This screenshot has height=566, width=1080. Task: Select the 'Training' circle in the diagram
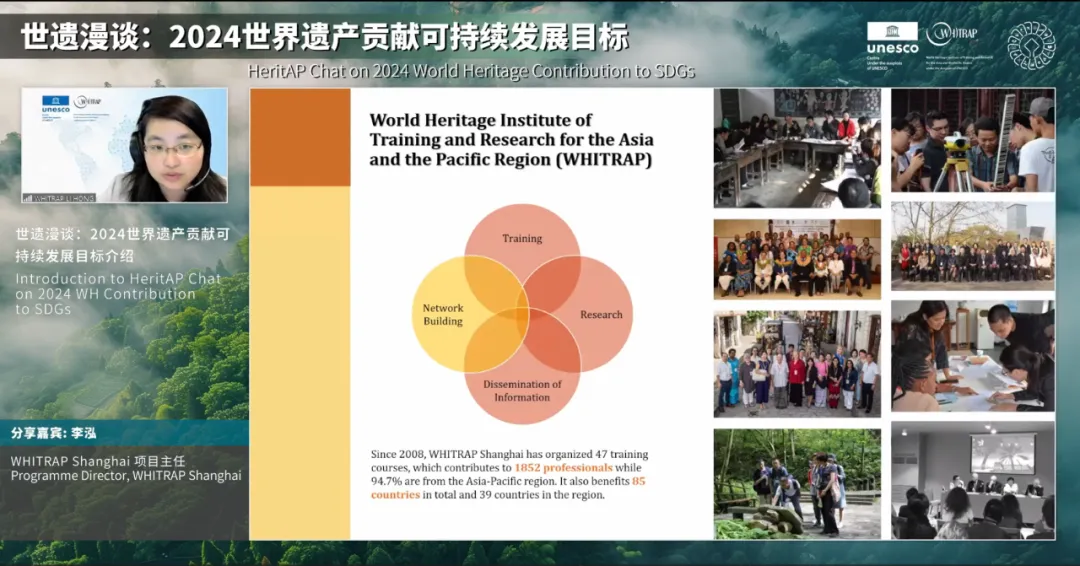coord(522,238)
